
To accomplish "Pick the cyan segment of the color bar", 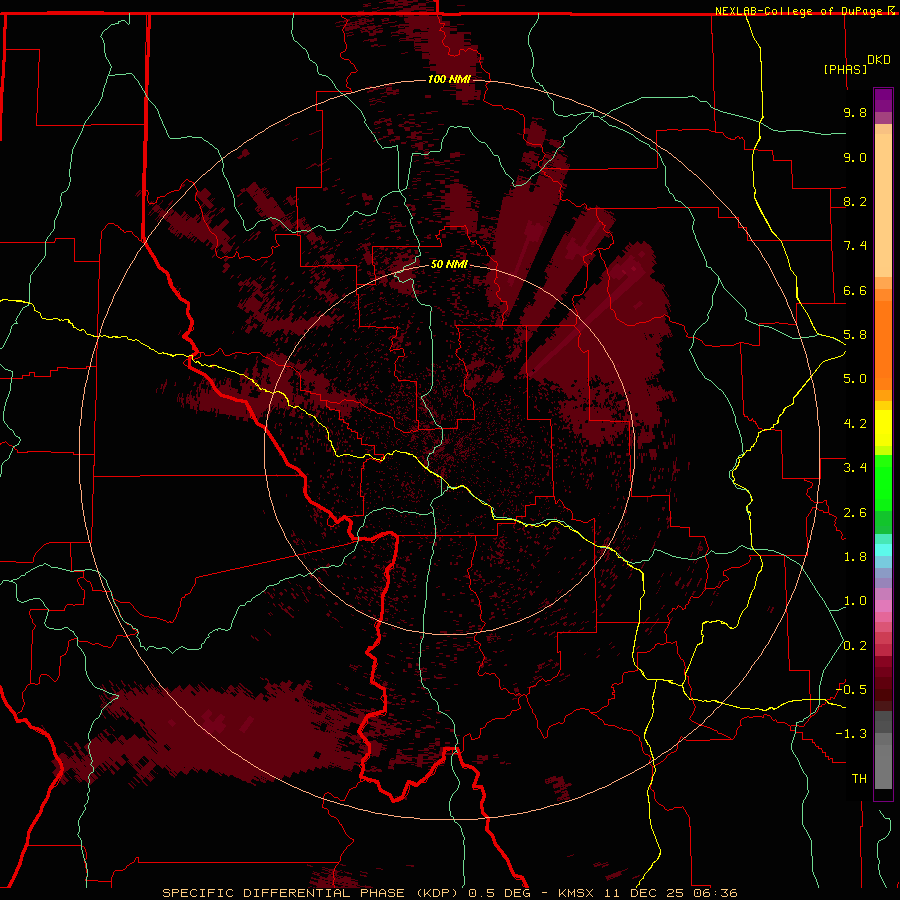I will click(883, 550).
